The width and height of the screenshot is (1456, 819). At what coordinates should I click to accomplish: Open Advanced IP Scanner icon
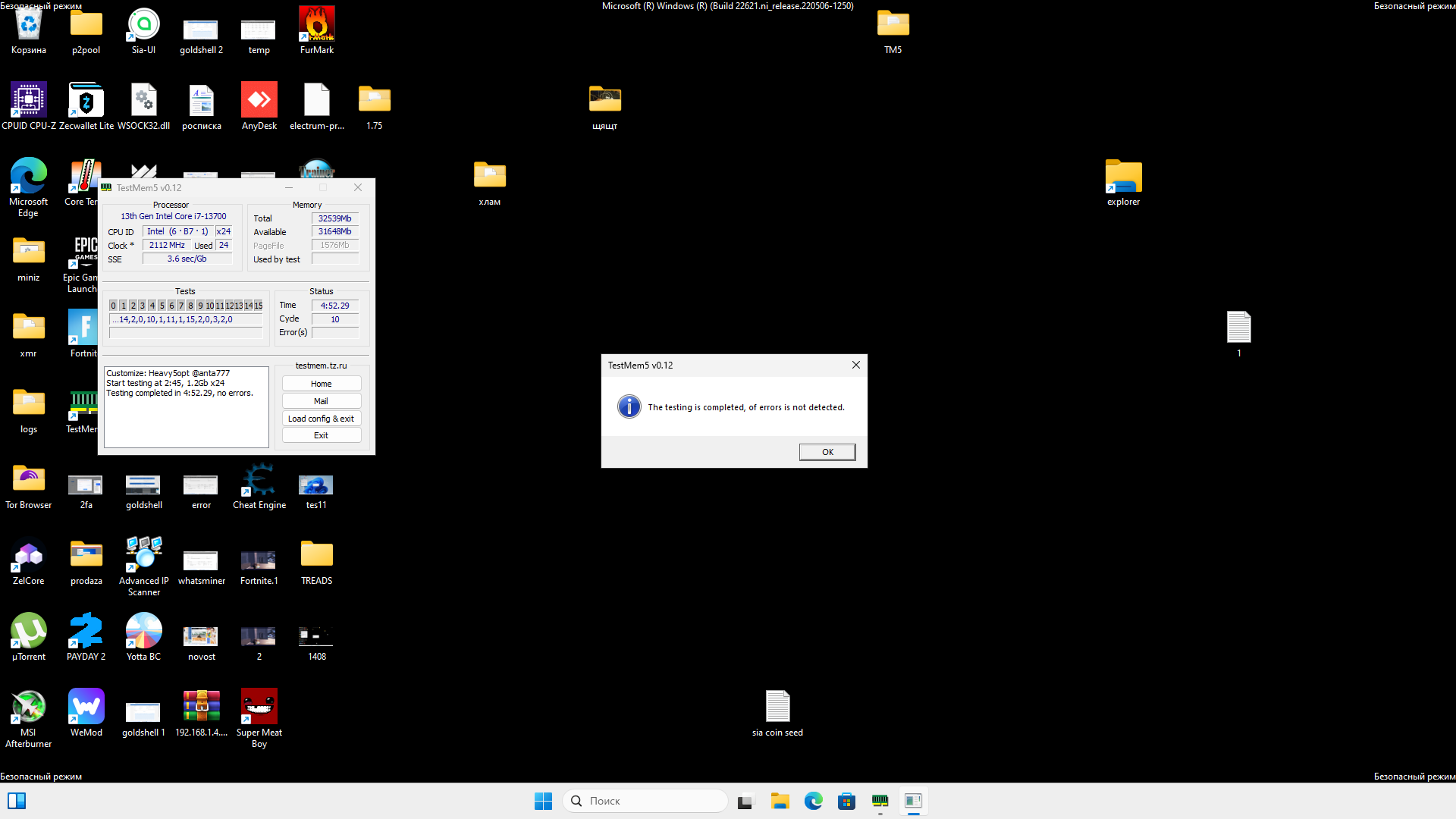143,554
